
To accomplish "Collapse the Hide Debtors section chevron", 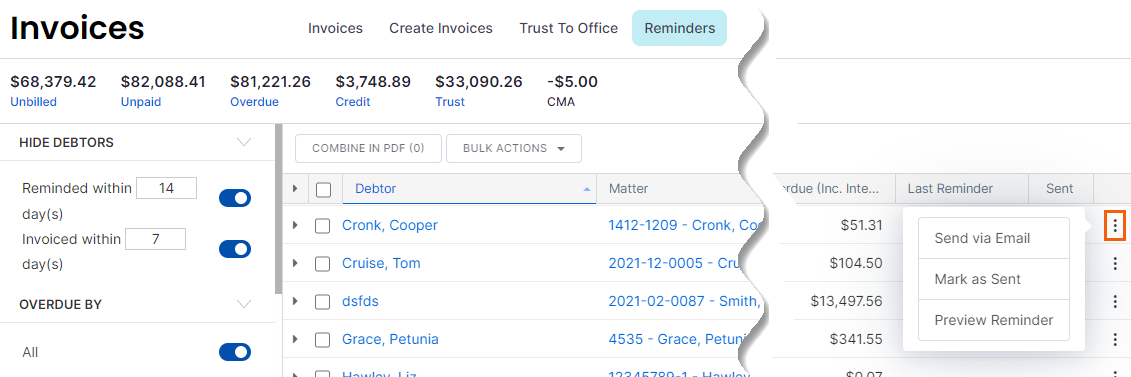I will [245, 143].
